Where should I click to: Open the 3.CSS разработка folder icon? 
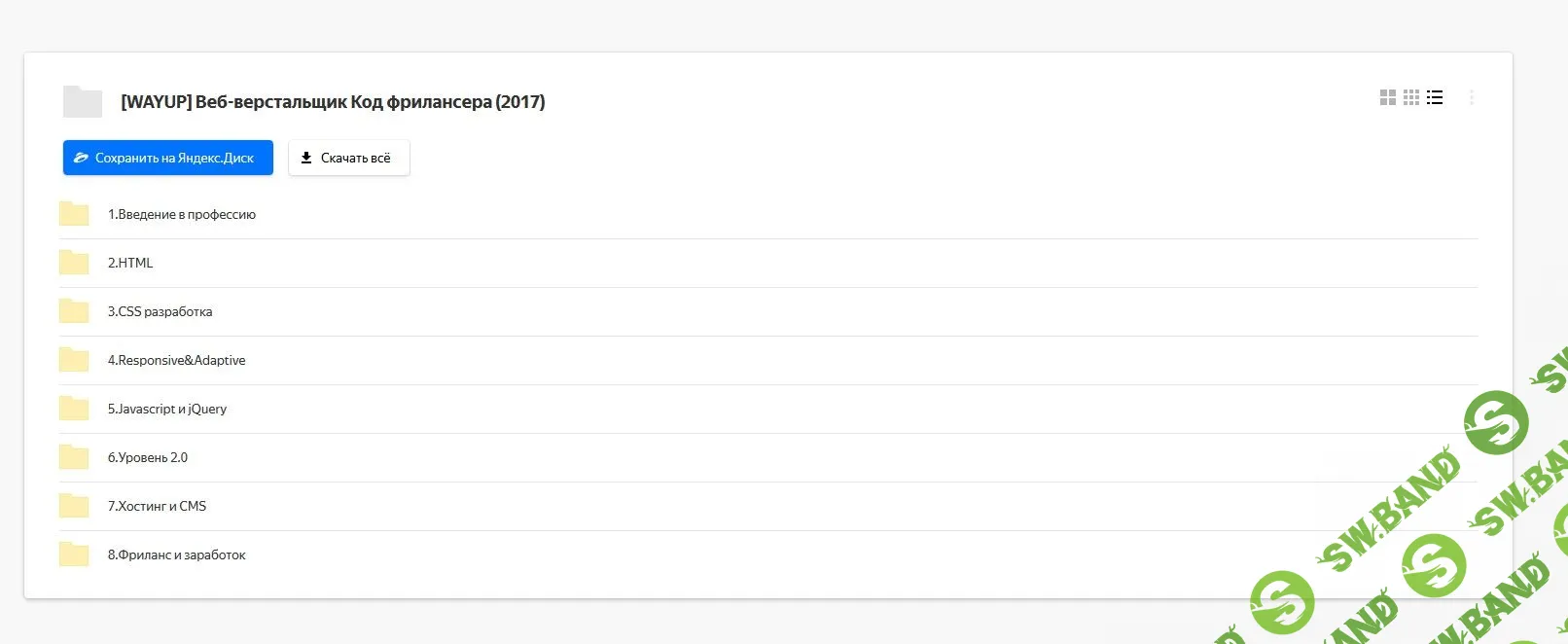tap(74, 311)
